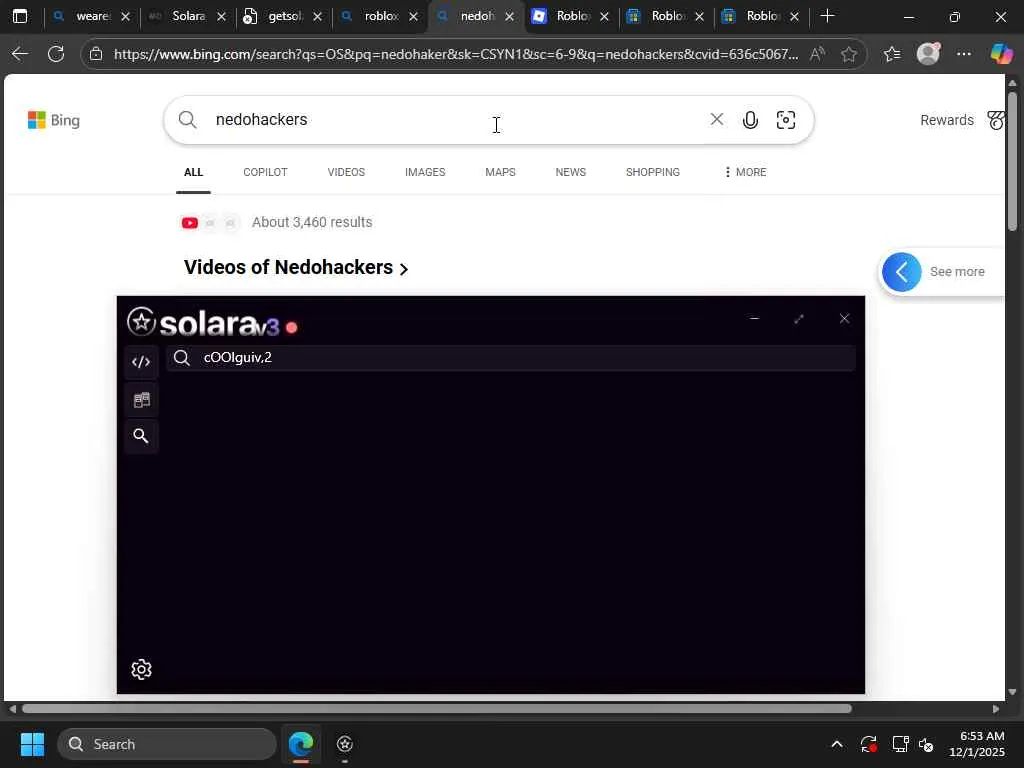Click the Bing search magnifier icon

187,120
